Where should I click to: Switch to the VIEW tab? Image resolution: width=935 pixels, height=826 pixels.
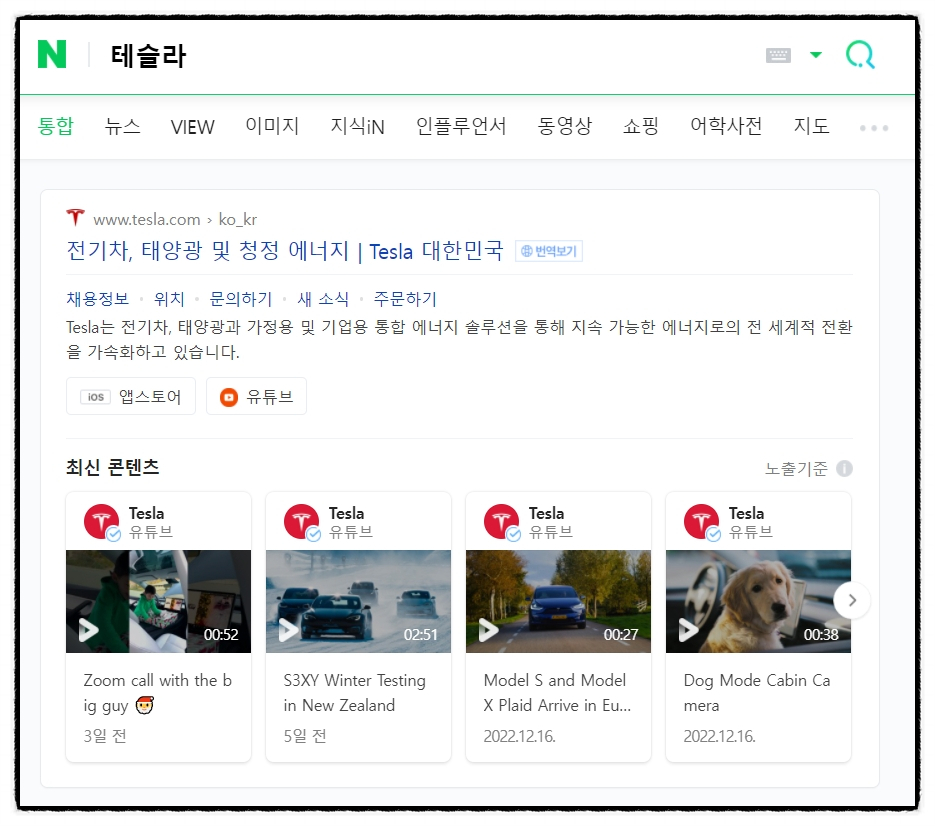[192, 127]
